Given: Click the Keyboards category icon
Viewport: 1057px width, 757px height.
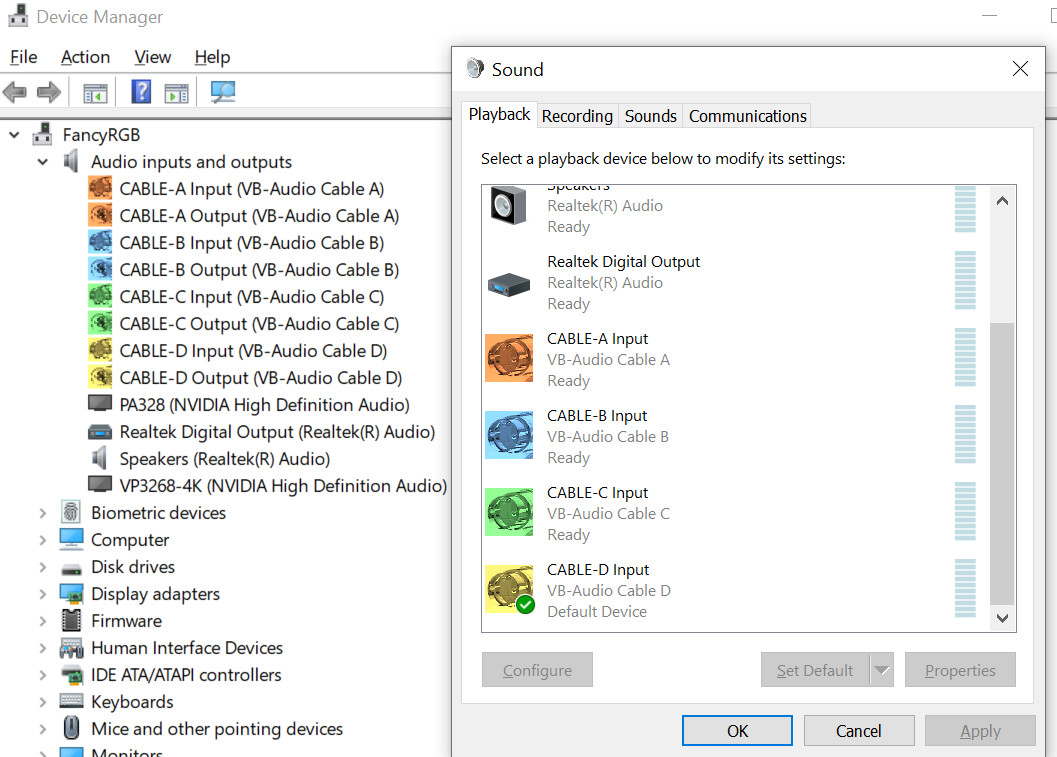Looking at the screenshot, I should pos(71,701).
